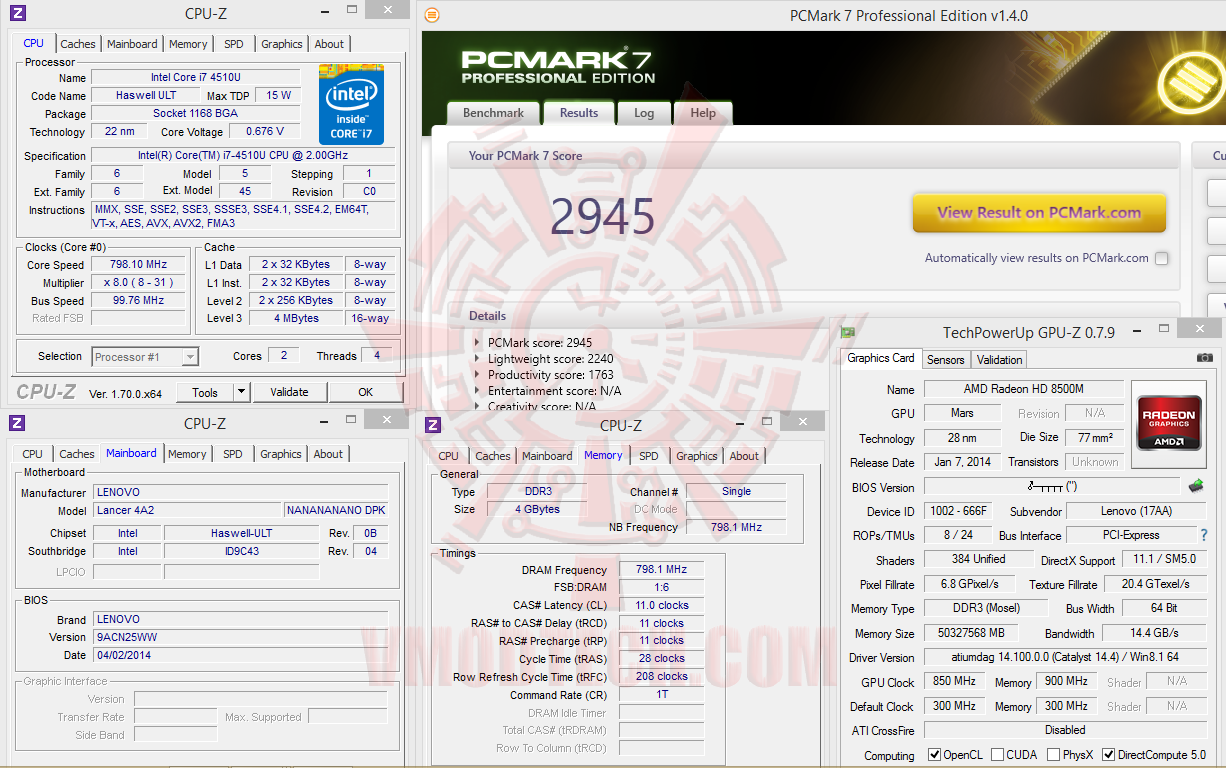The height and width of the screenshot is (768, 1226).
Task: Click the GPU-Z title bar app icon
Action: coord(847,332)
